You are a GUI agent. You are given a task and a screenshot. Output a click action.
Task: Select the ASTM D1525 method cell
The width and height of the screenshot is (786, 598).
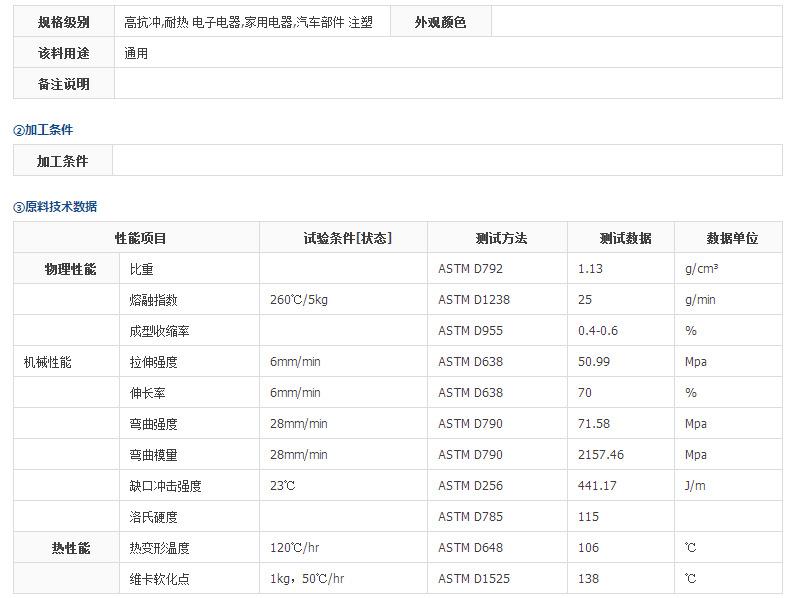click(498, 579)
